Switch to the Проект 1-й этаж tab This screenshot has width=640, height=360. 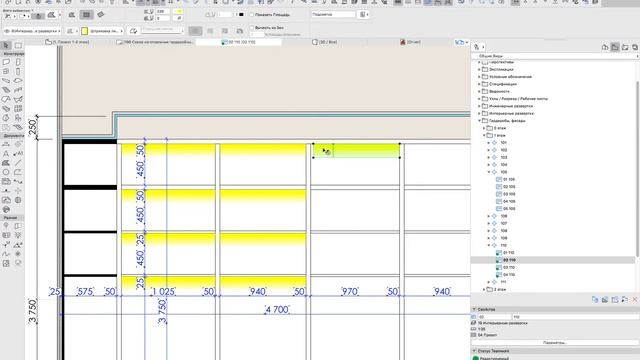coord(67,42)
